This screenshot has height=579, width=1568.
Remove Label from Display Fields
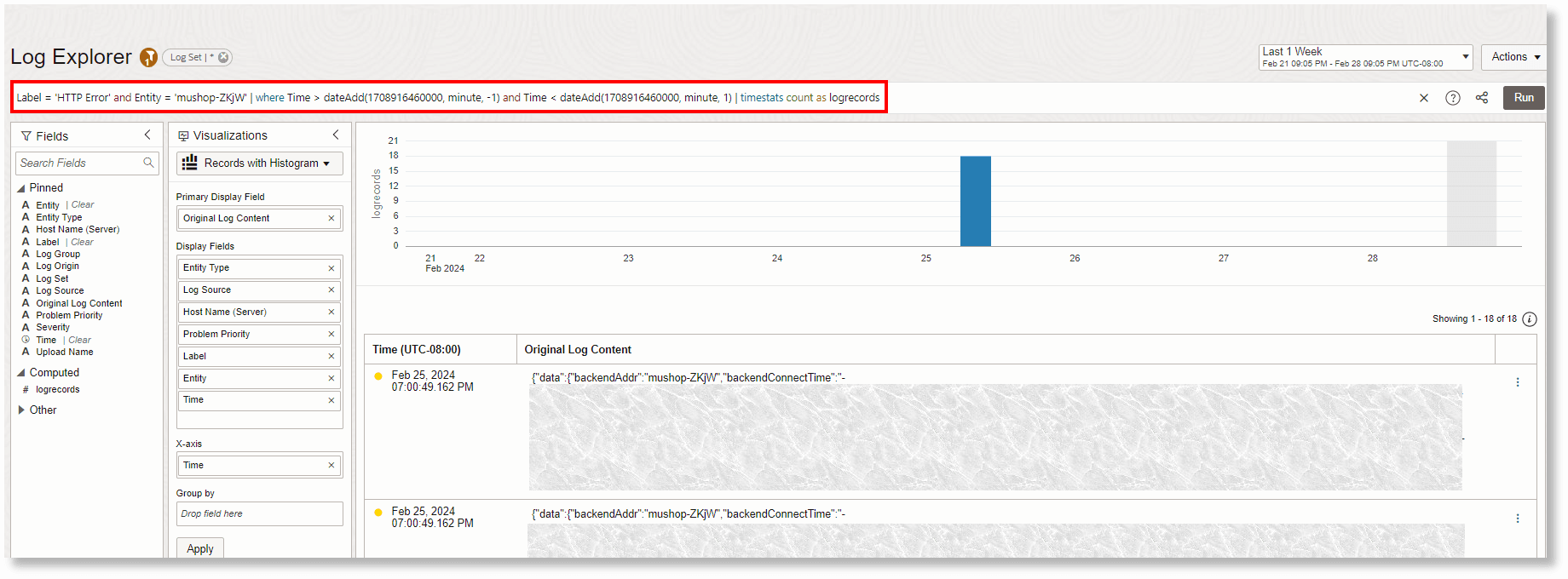point(331,356)
